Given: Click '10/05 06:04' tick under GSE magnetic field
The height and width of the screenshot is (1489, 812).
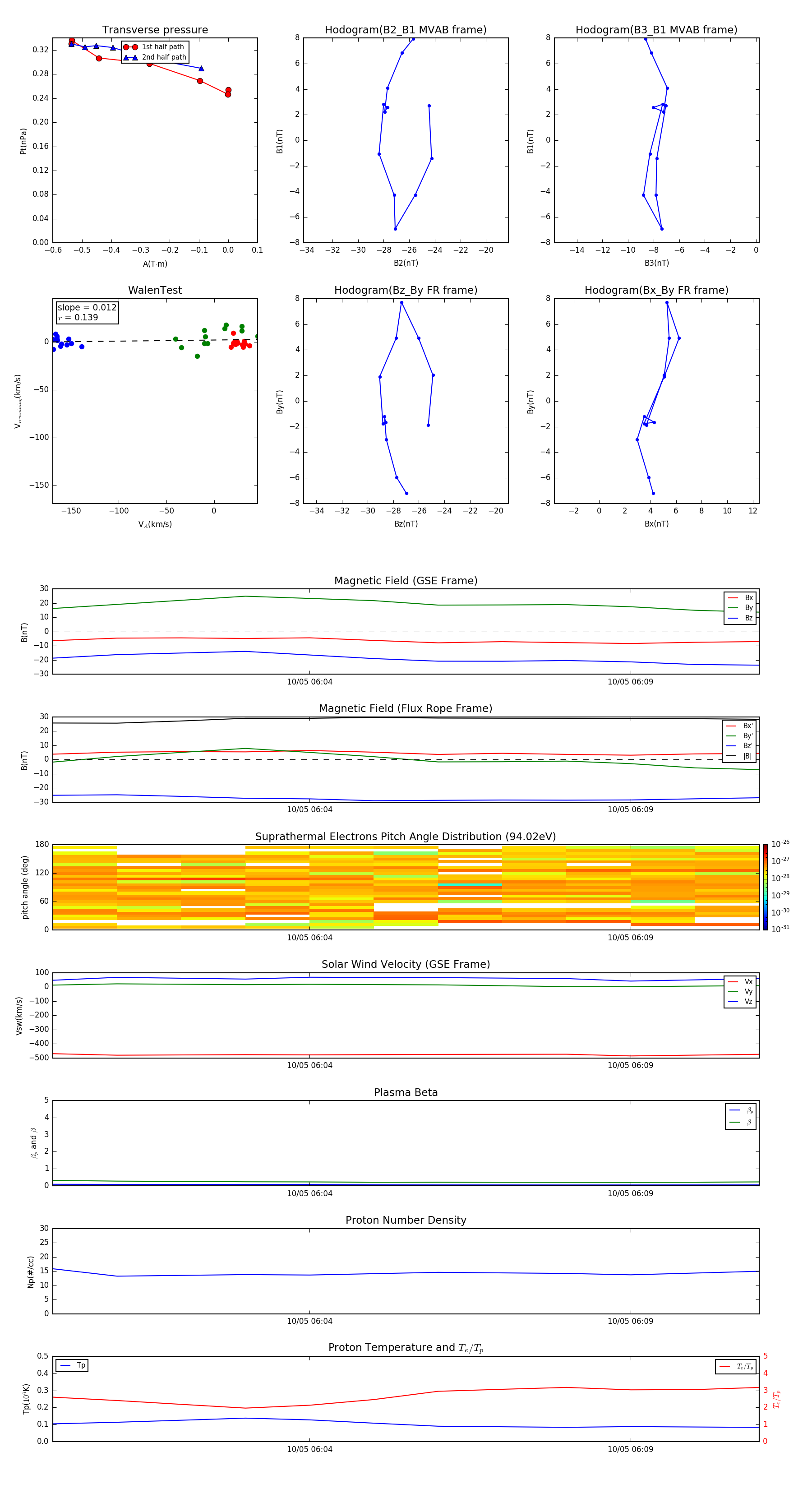Looking at the screenshot, I should 310,682.
